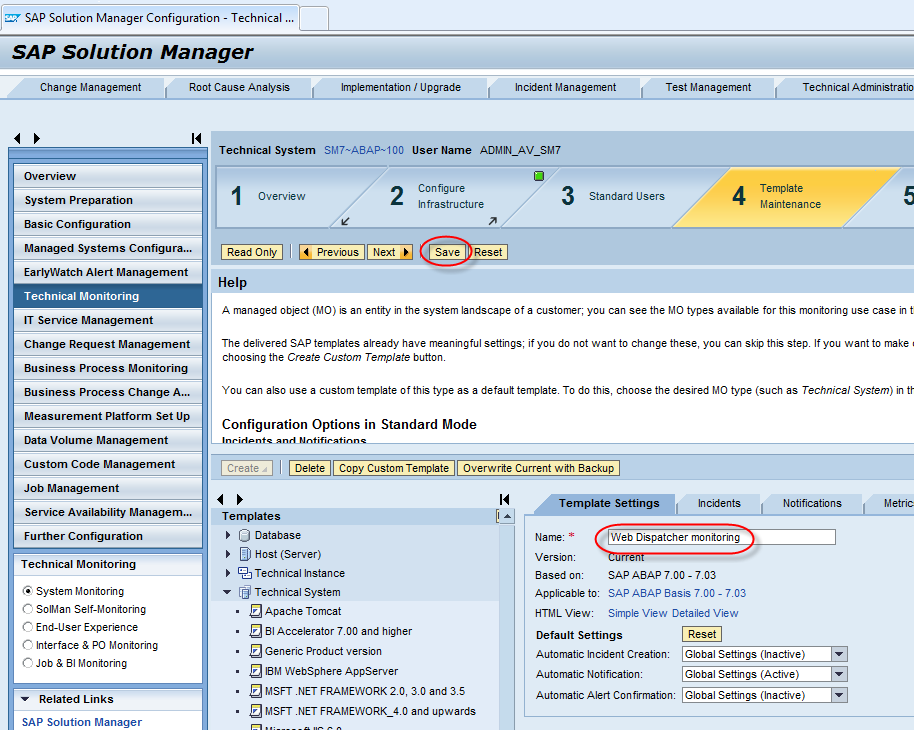
Task: Open the SM7~ABAP~100 technical system link
Action: [364, 150]
